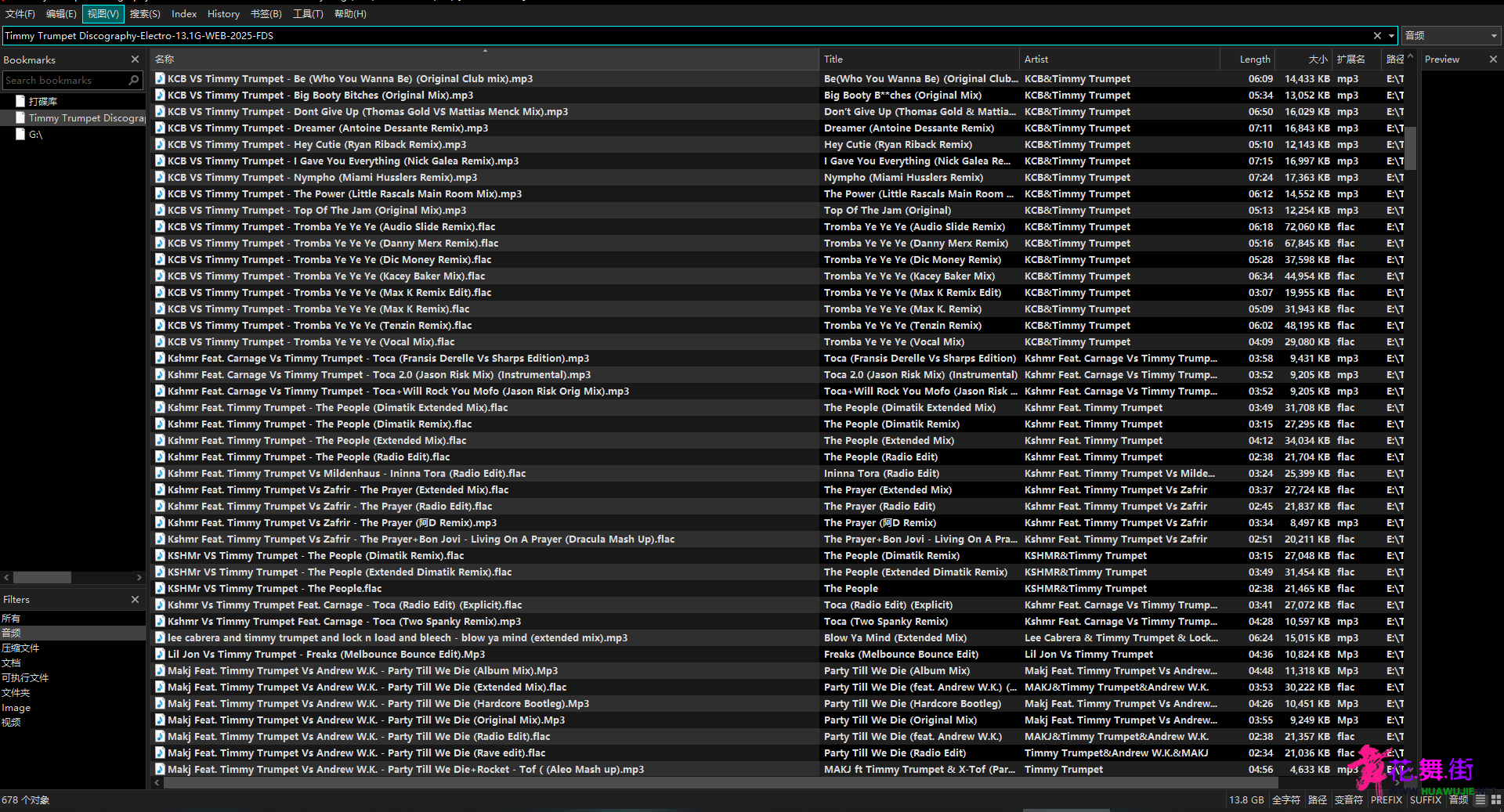This screenshot has height=812, width=1504.
Task: Toggle 变音符 matching in the status bar
Action: pyautogui.click(x=1349, y=799)
